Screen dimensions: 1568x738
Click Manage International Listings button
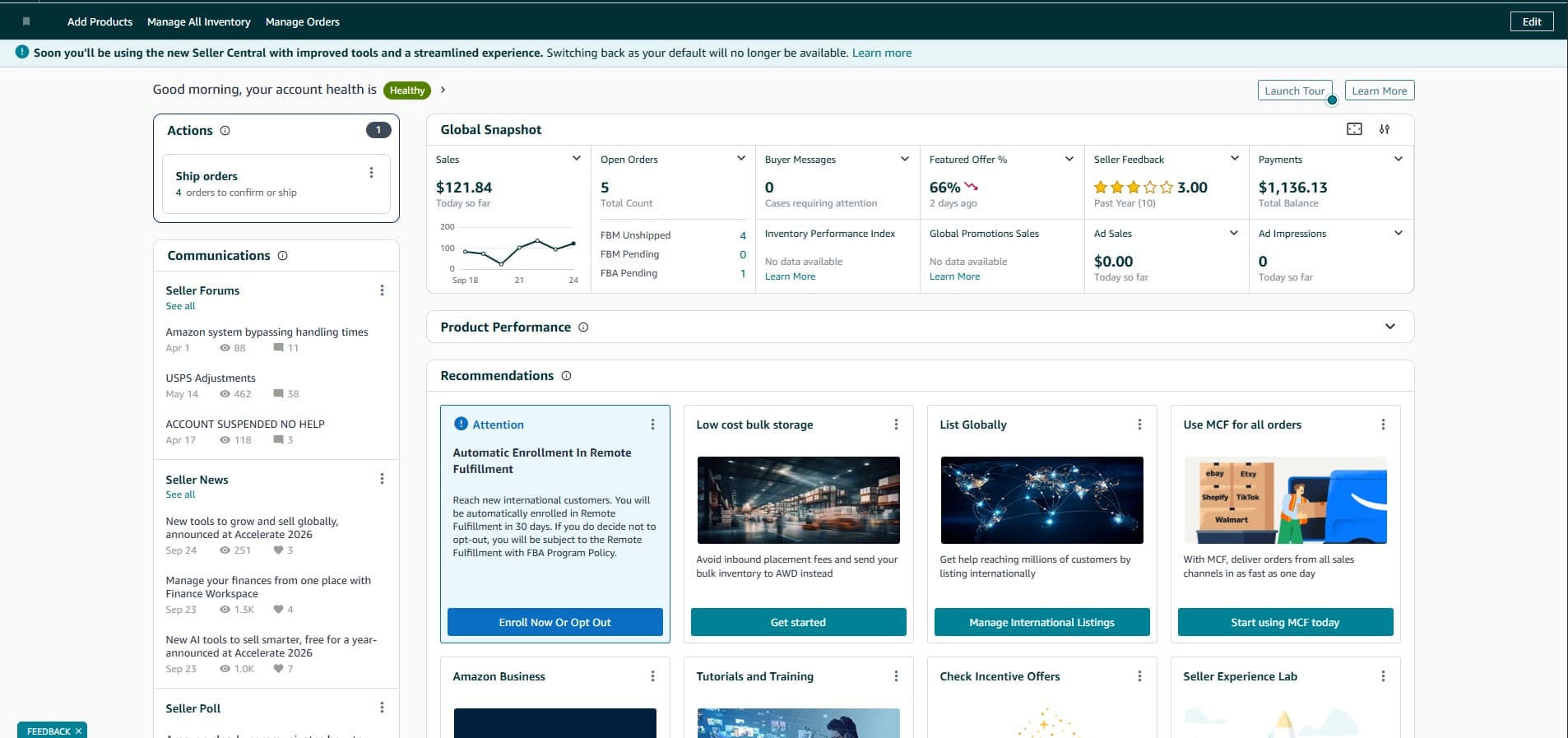[1042, 622]
